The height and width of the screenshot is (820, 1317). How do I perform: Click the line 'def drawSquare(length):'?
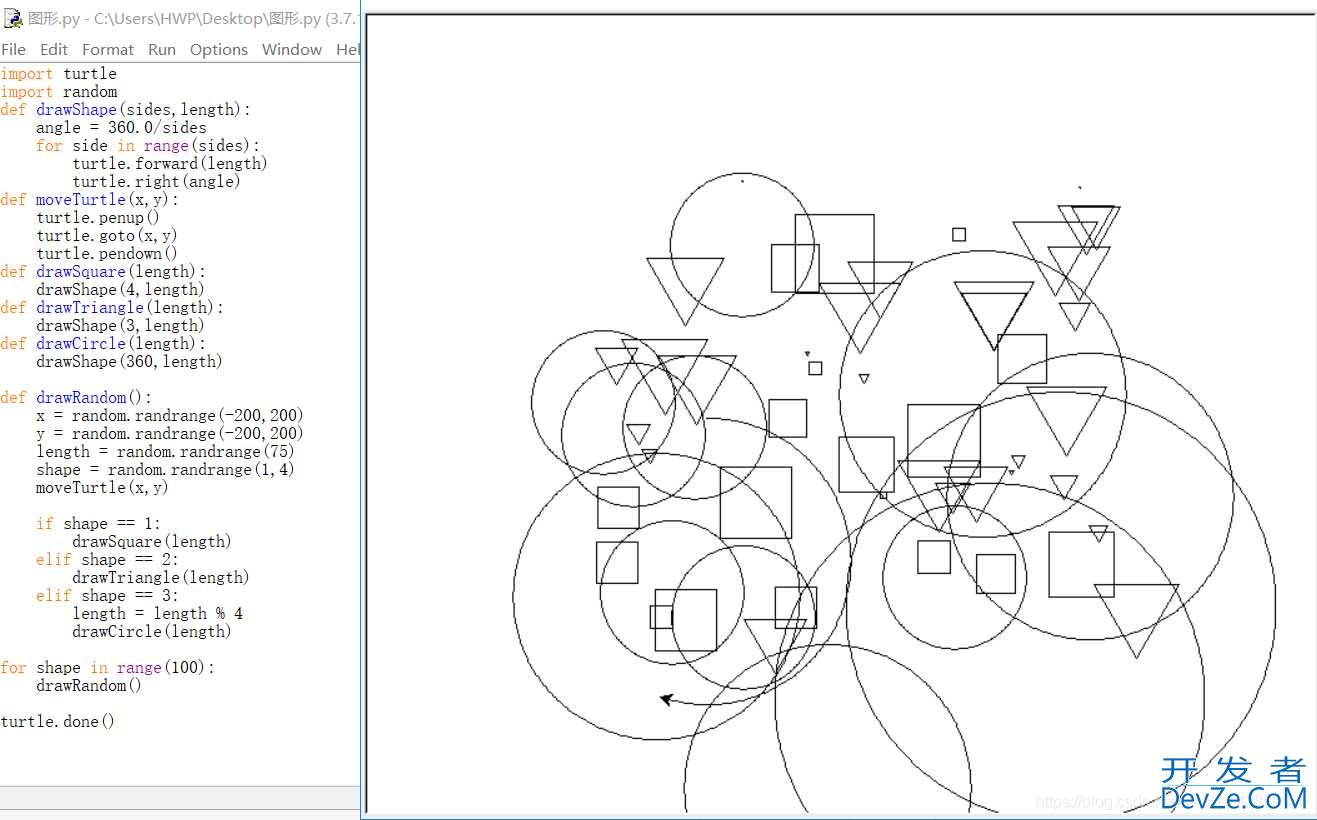(x=103, y=272)
